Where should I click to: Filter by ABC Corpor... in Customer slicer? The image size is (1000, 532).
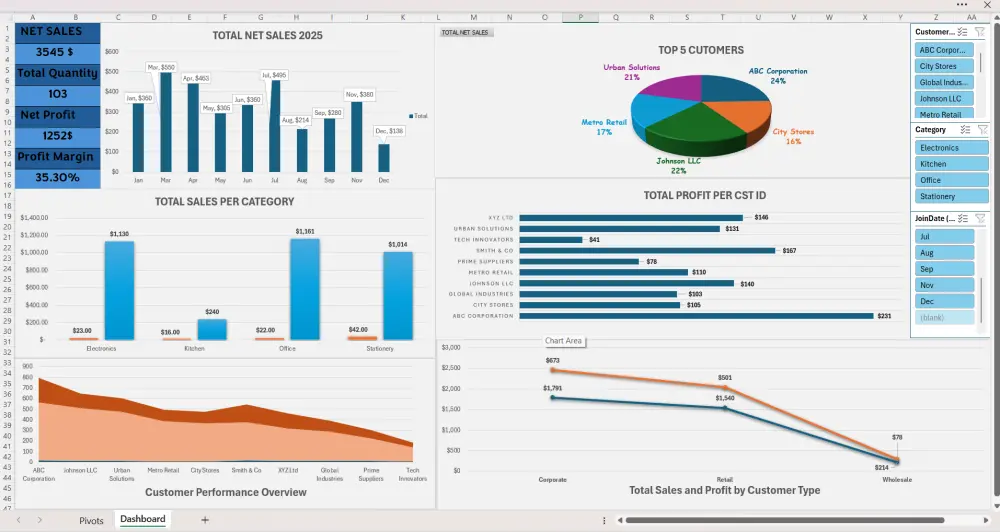pyautogui.click(x=943, y=50)
